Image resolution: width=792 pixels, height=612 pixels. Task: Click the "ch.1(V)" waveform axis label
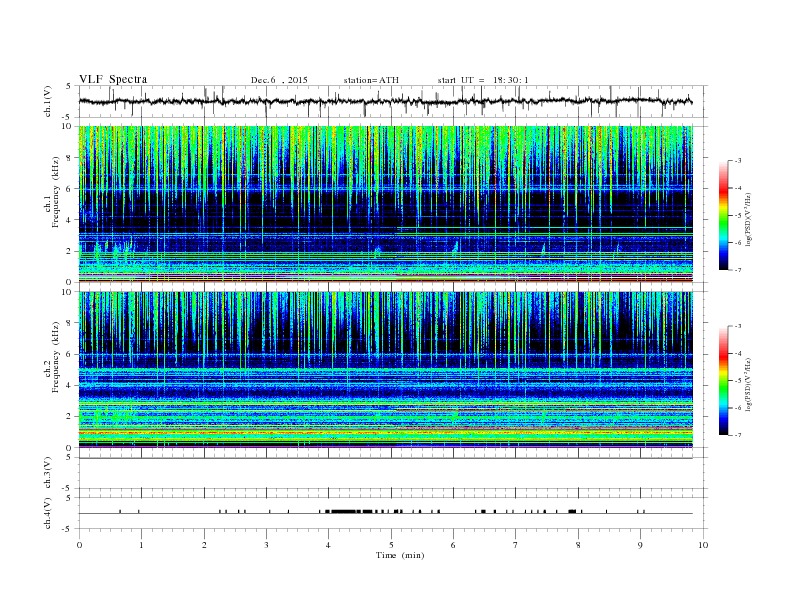click(x=47, y=101)
